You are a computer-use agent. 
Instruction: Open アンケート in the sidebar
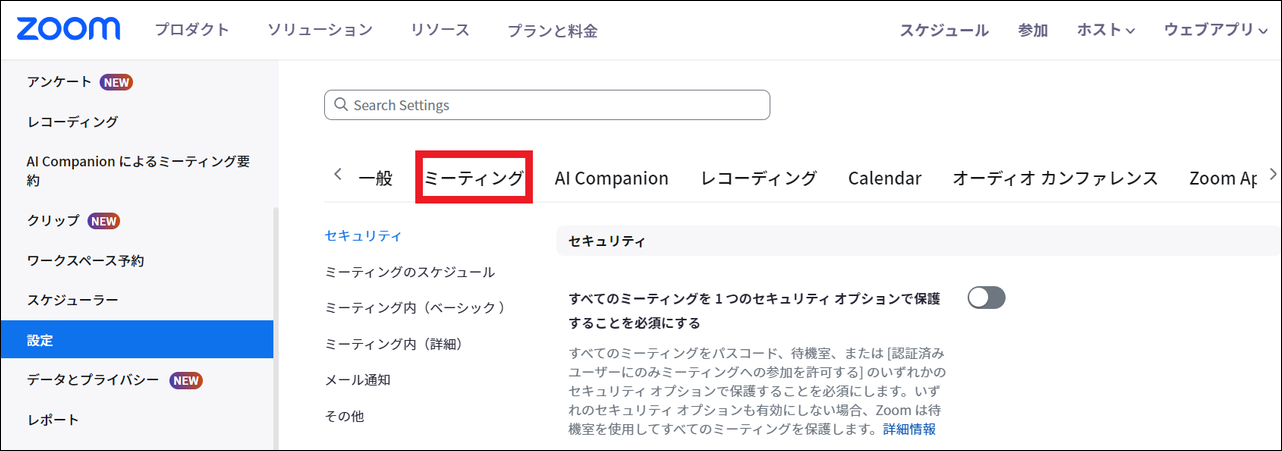59,82
